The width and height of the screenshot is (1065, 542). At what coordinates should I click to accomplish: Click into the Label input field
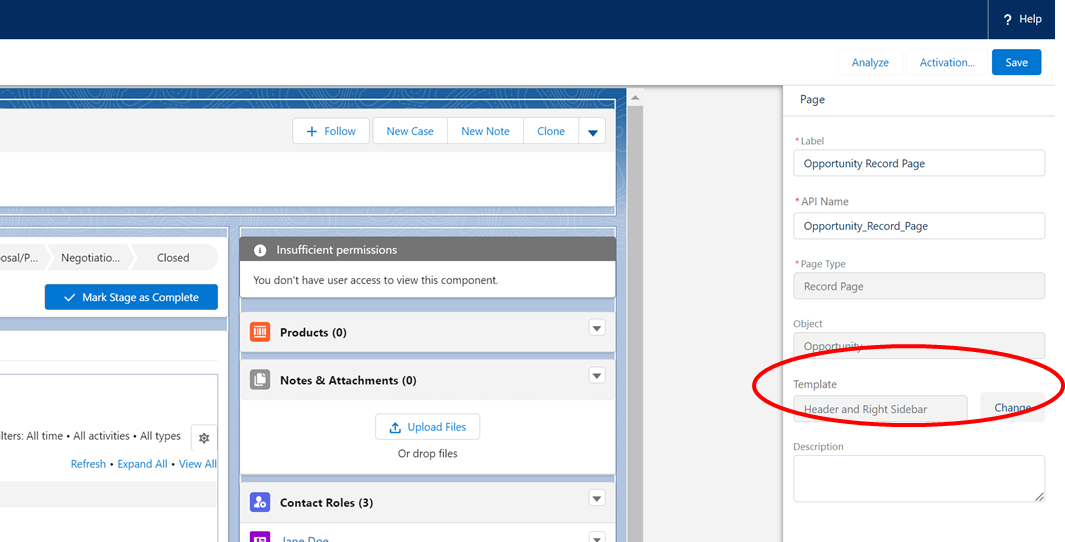click(918, 163)
